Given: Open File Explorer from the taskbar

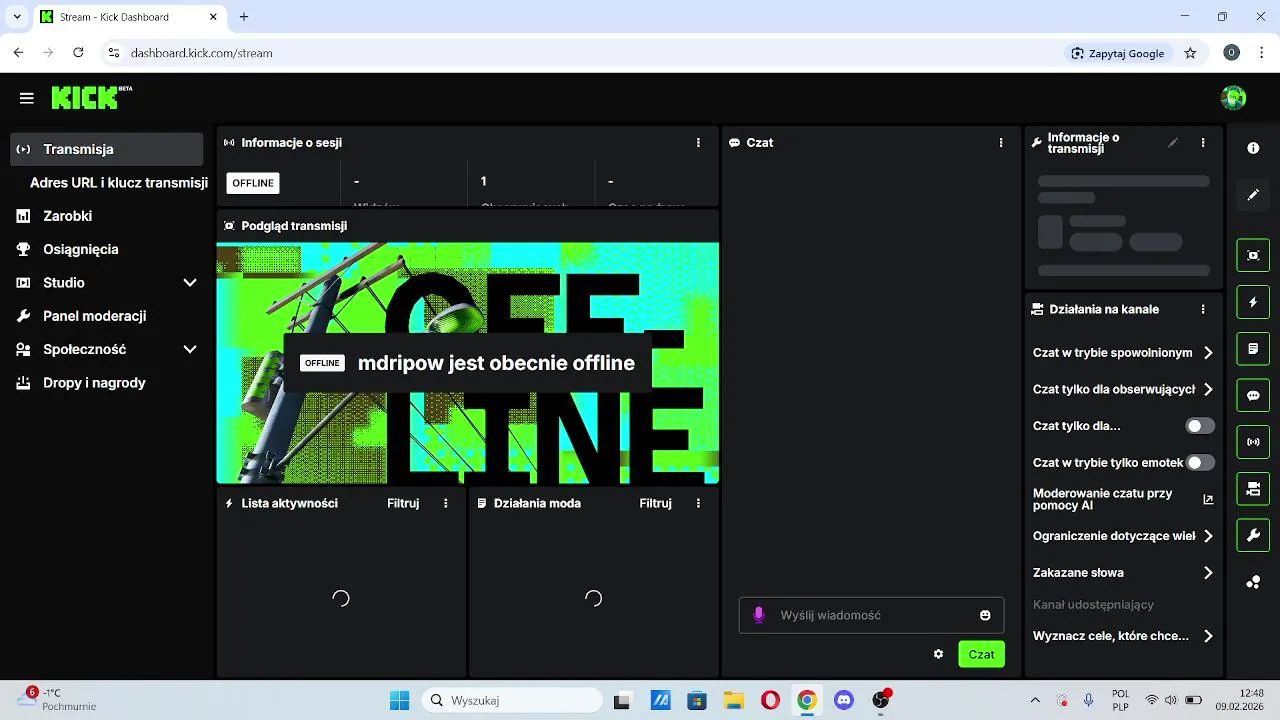Looking at the screenshot, I should (x=733, y=700).
